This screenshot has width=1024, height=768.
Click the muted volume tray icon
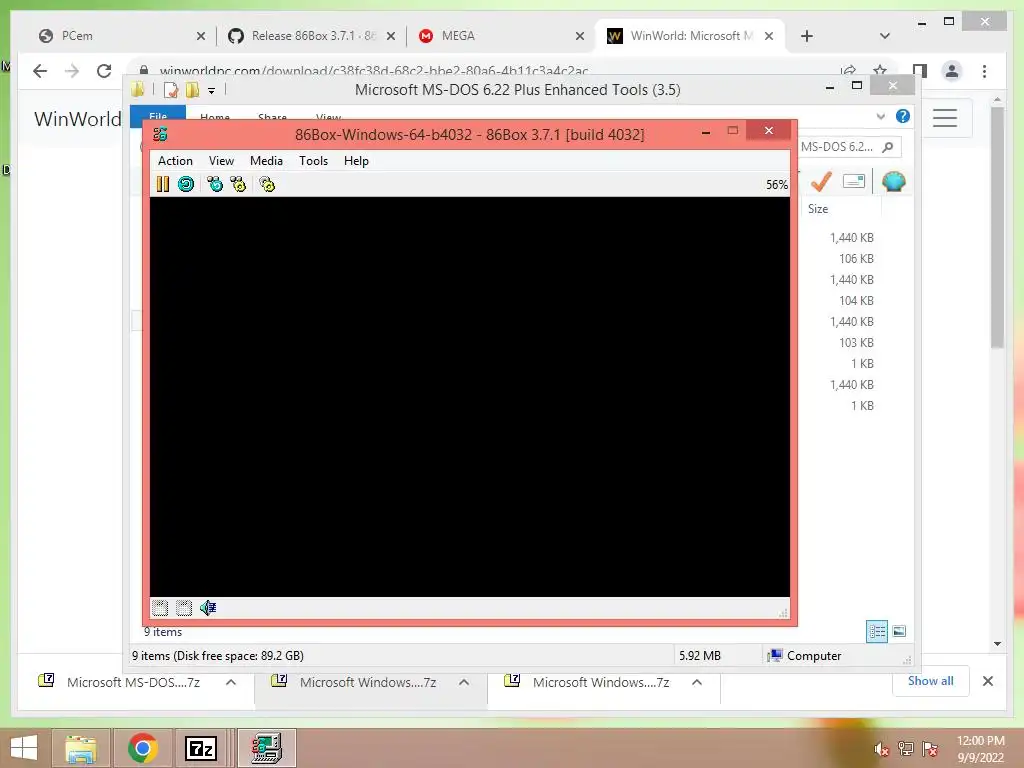pos(882,749)
